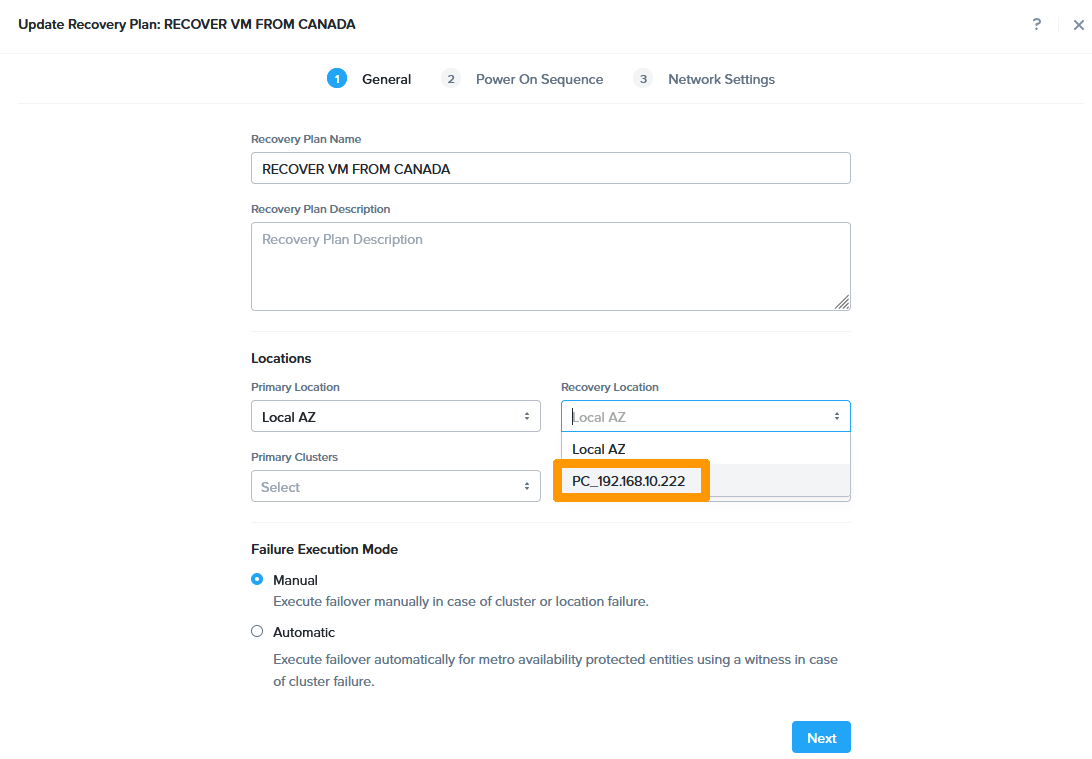This screenshot has width=1092, height=759.
Task: Open the General step tab
Action: 386,79
